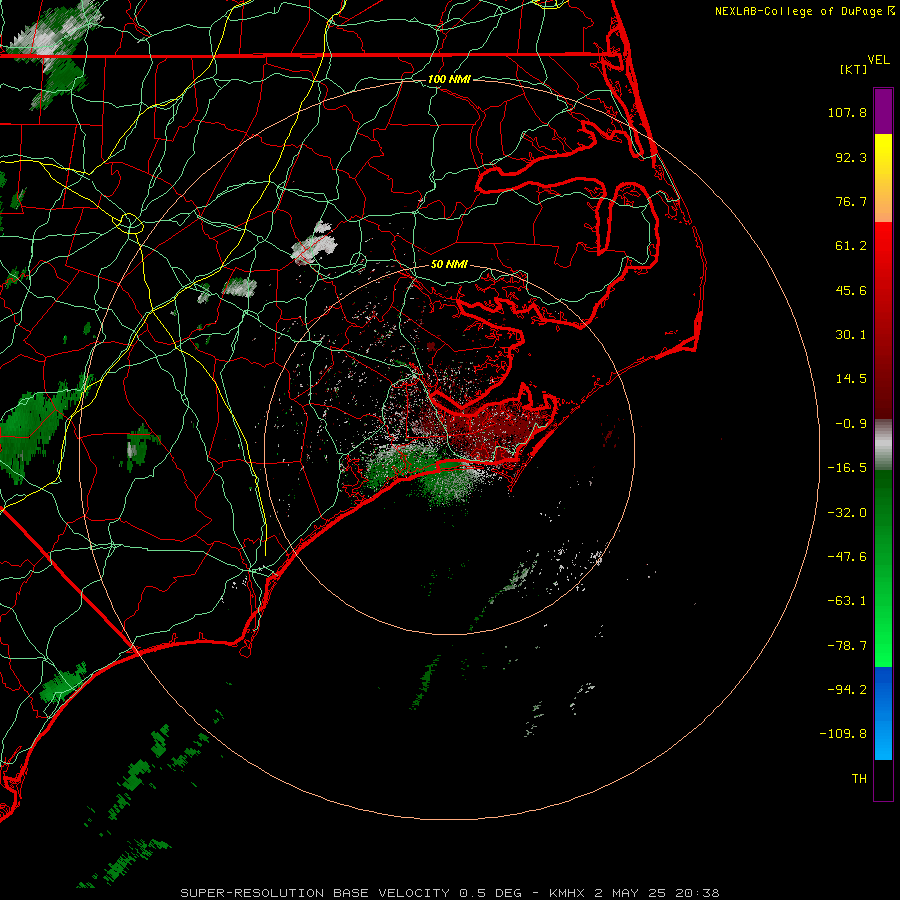Click the gray color bar segment near -0.9
This screenshot has width=900, height=900.
(883, 445)
